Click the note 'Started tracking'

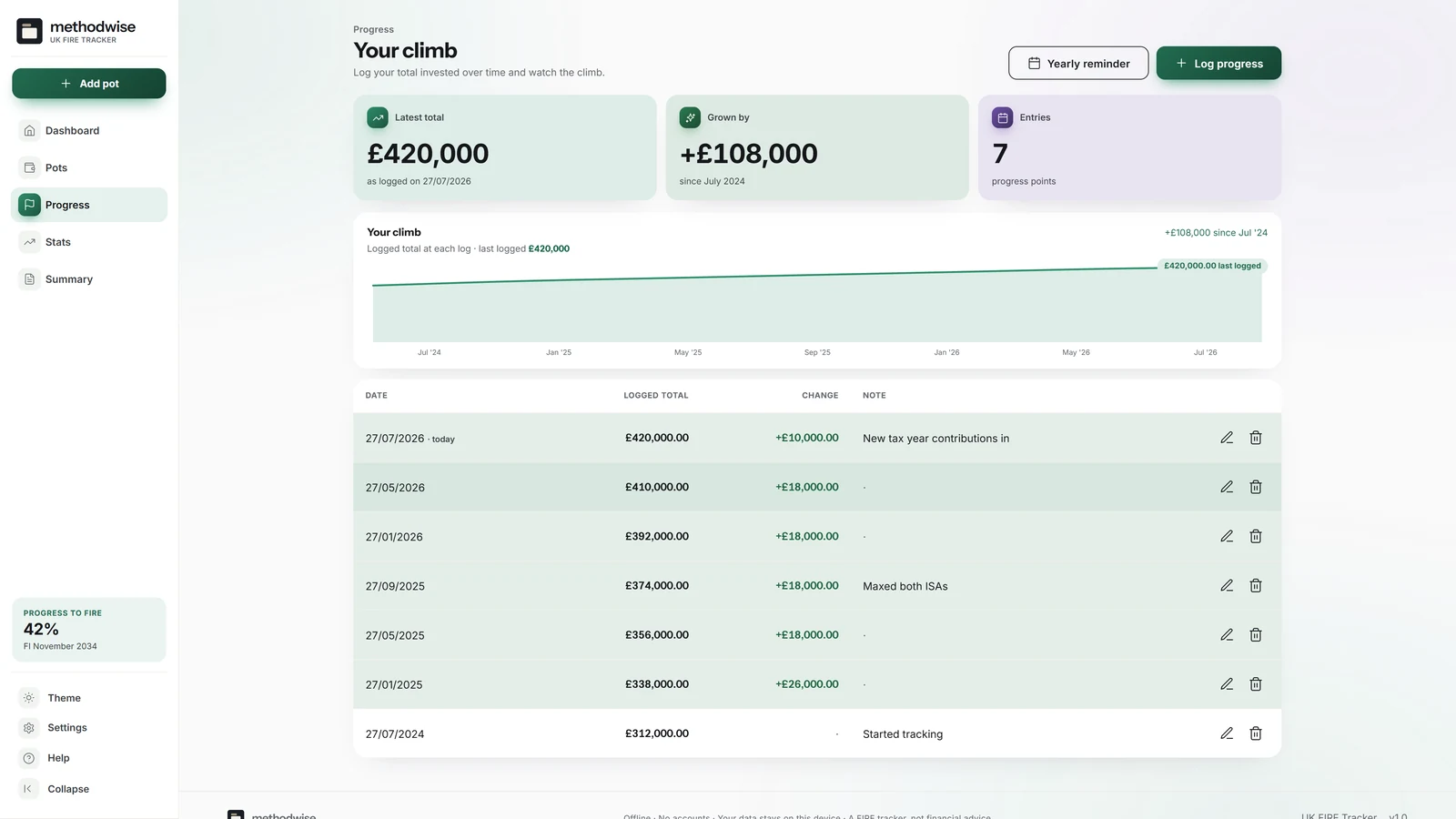coord(903,734)
